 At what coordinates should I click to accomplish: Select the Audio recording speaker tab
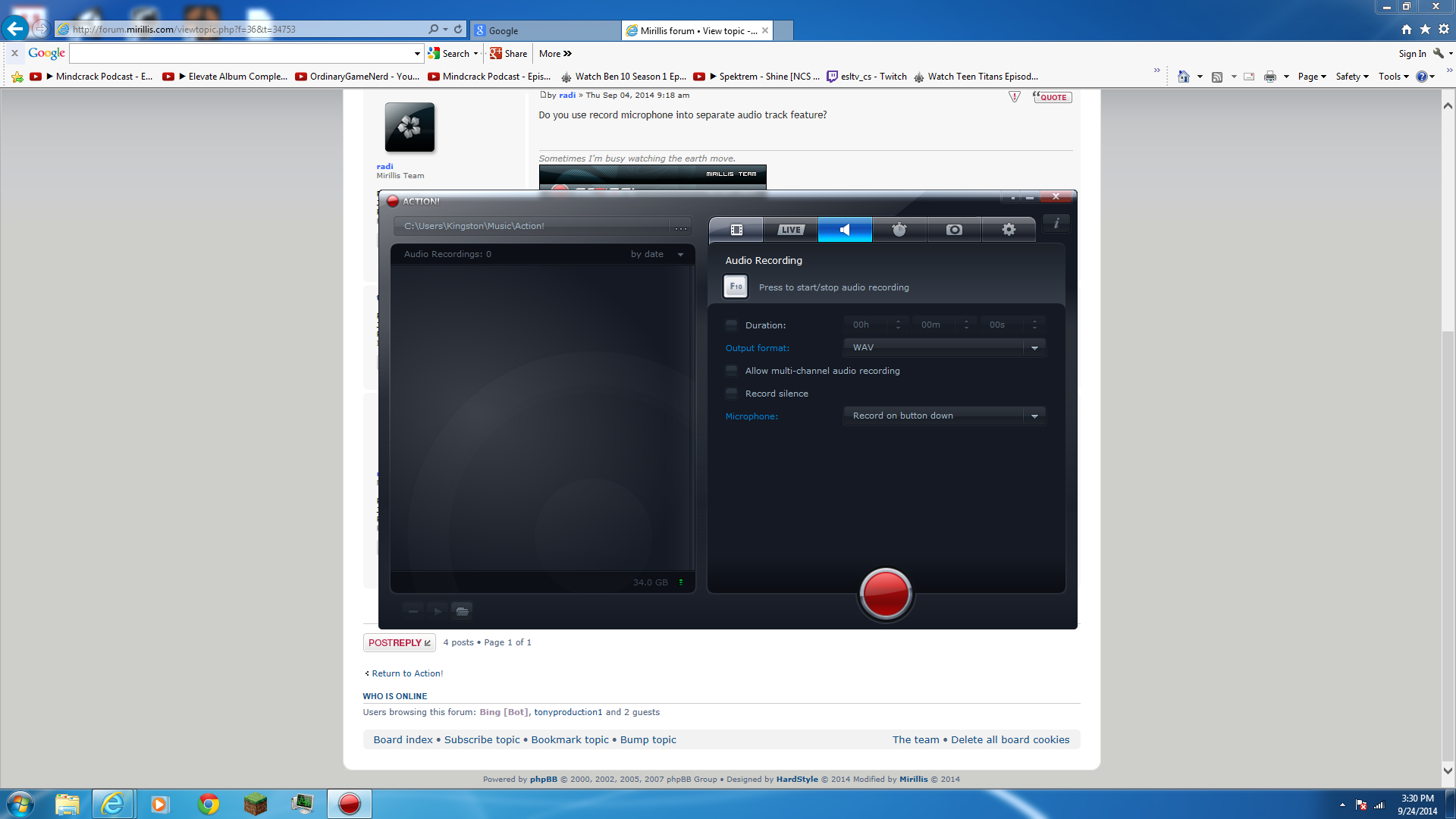845,229
